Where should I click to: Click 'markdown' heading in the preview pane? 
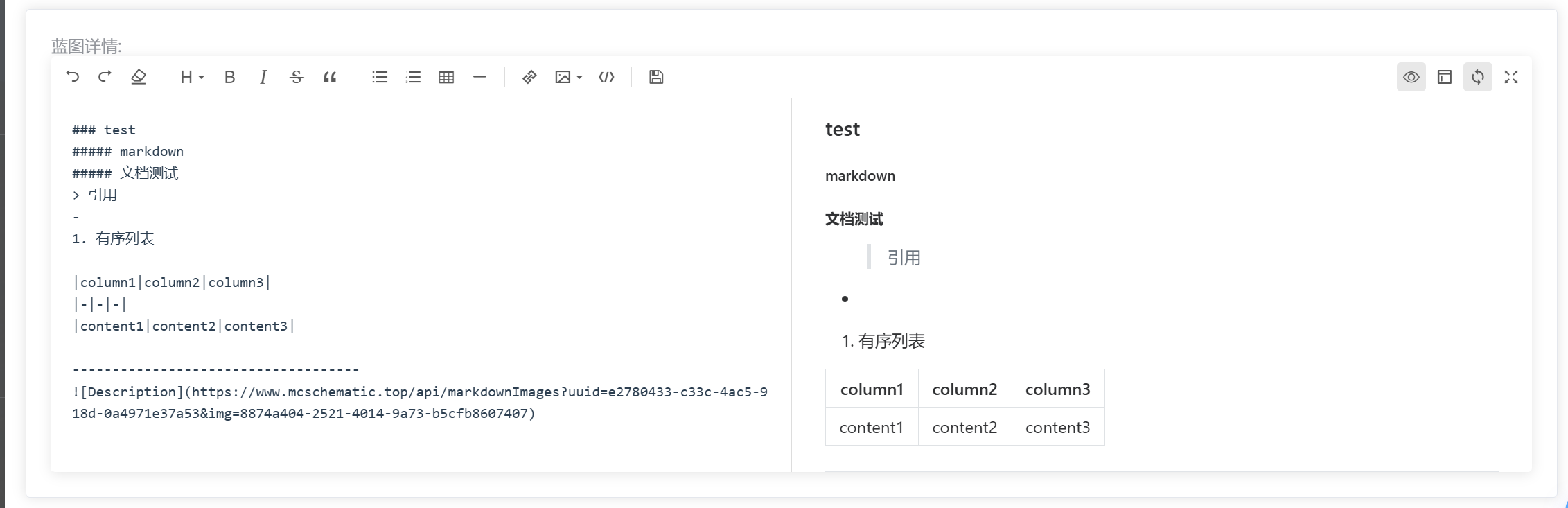coord(860,176)
